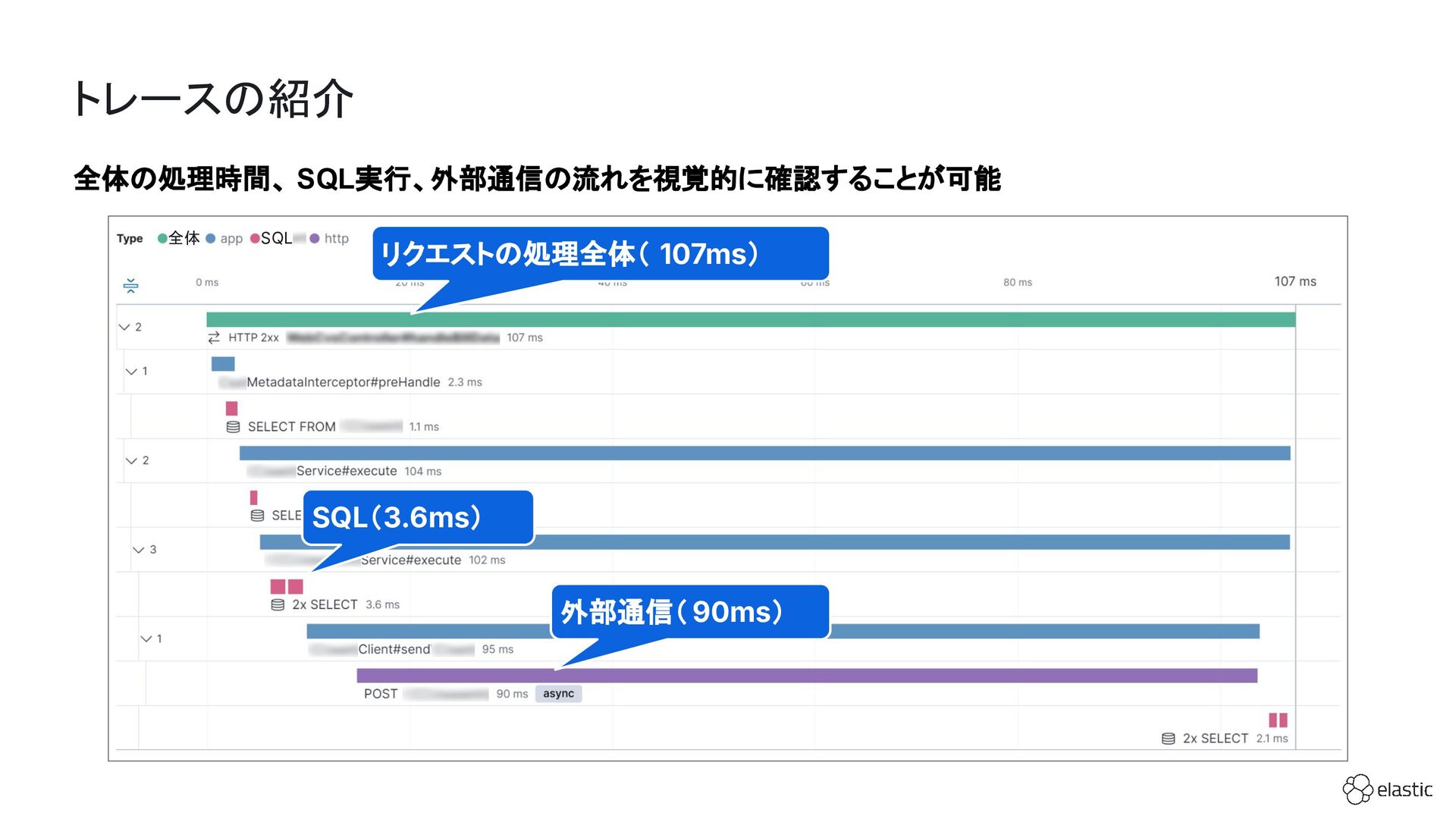Click the 3.6 ms 2x SELECT database icon

(278, 605)
